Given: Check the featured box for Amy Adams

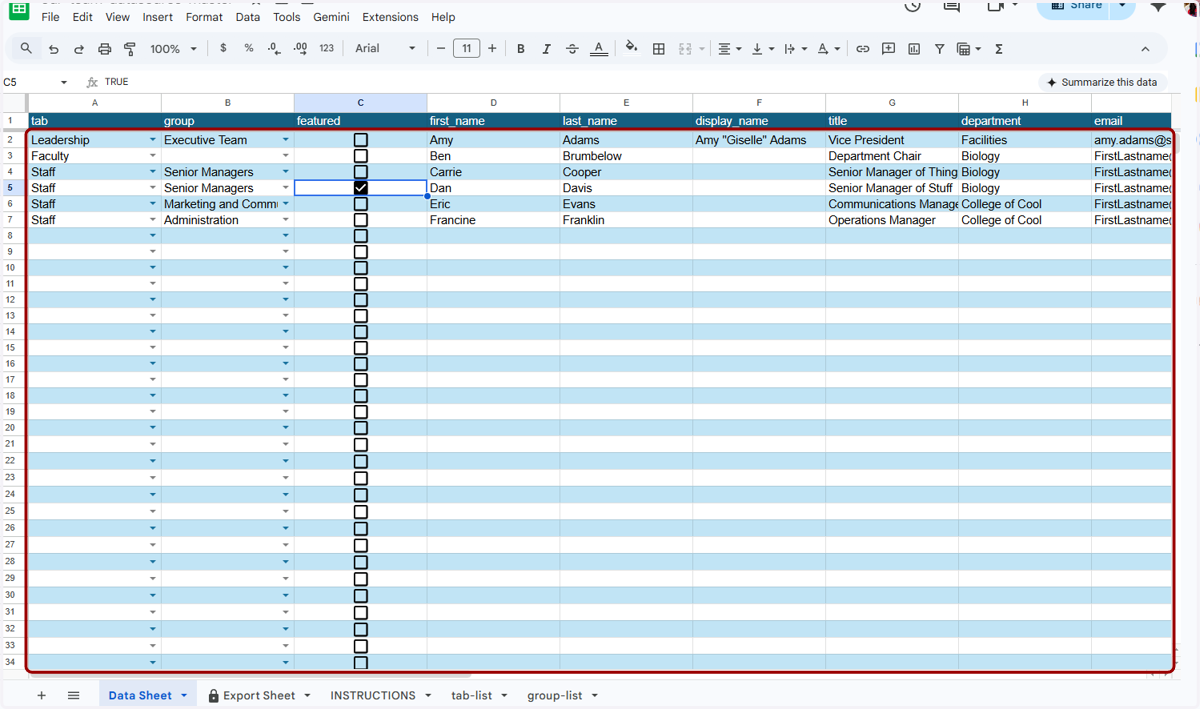Looking at the screenshot, I should [x=361, y=140].
